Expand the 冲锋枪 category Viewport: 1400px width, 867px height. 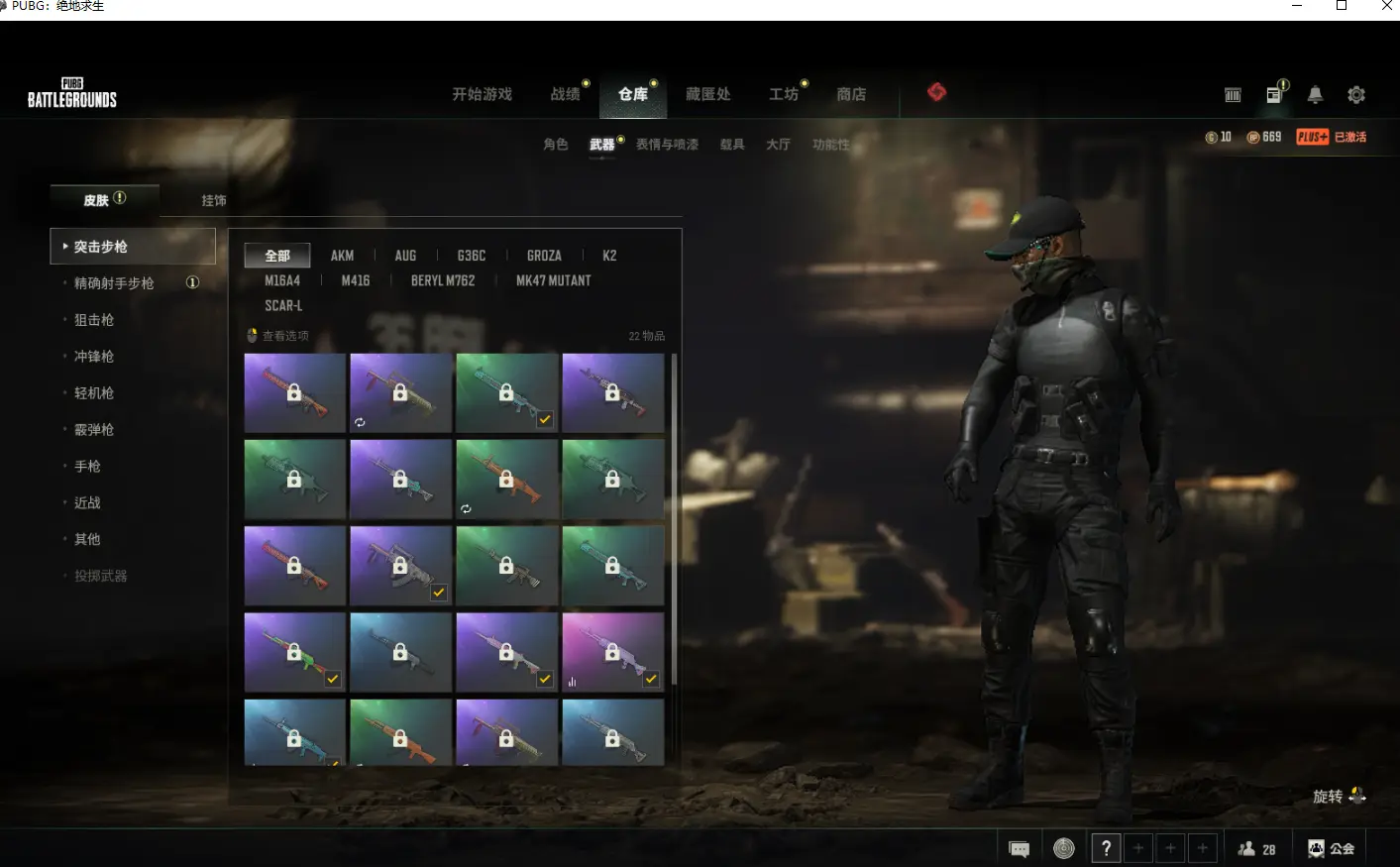(x=94, y=357)
